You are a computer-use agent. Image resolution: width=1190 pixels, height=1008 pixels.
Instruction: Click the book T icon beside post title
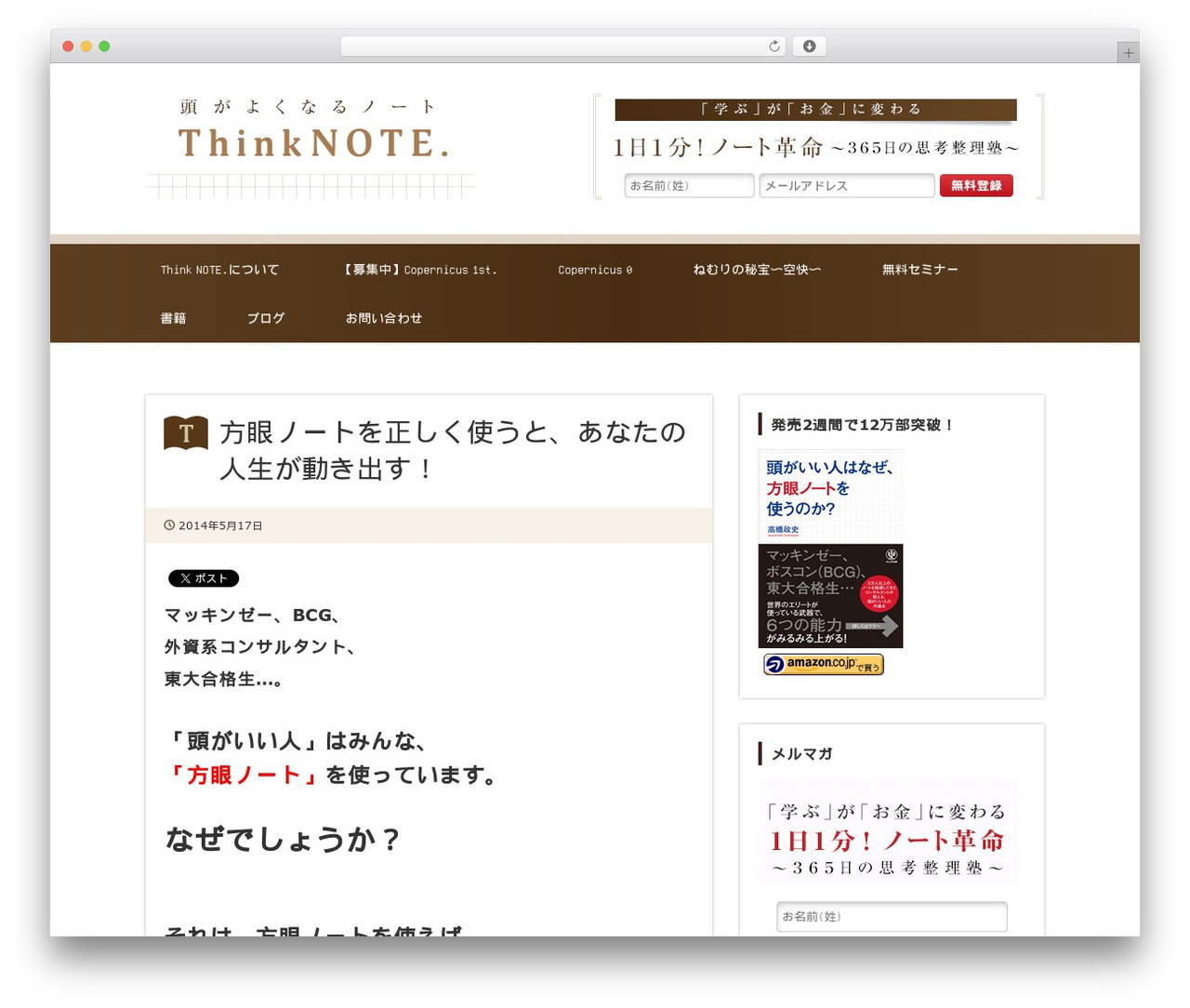coord(186,432)
